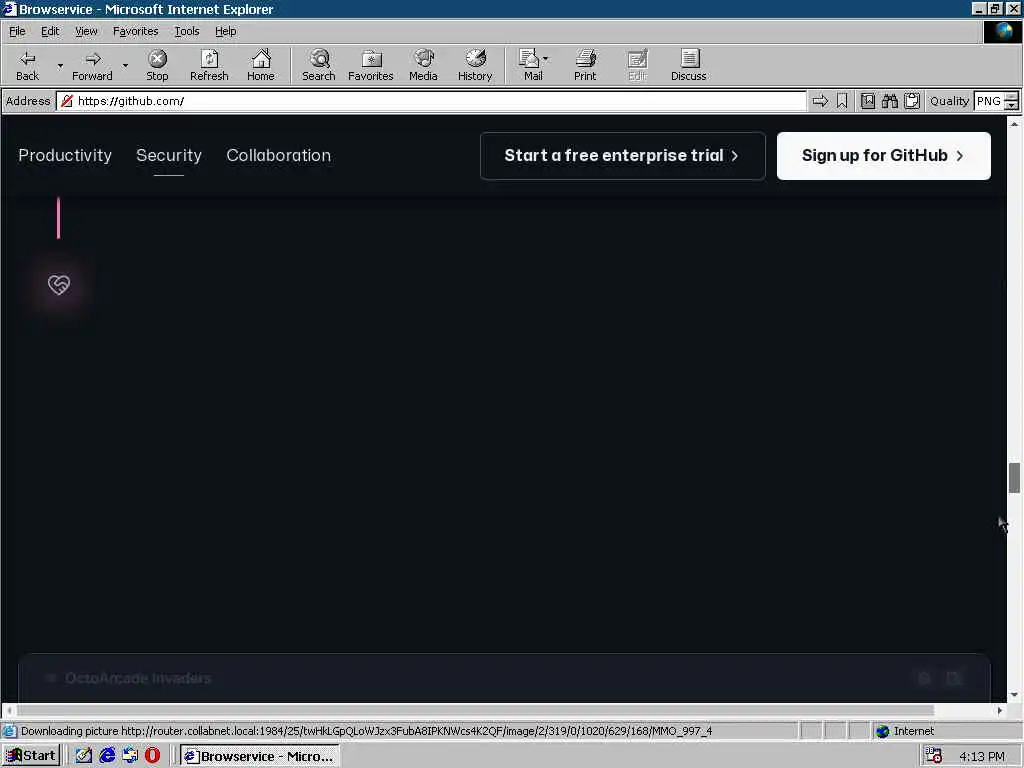Screen dimensions: 1024x768
Task: Open the Search pane
Action: [319, 65]
